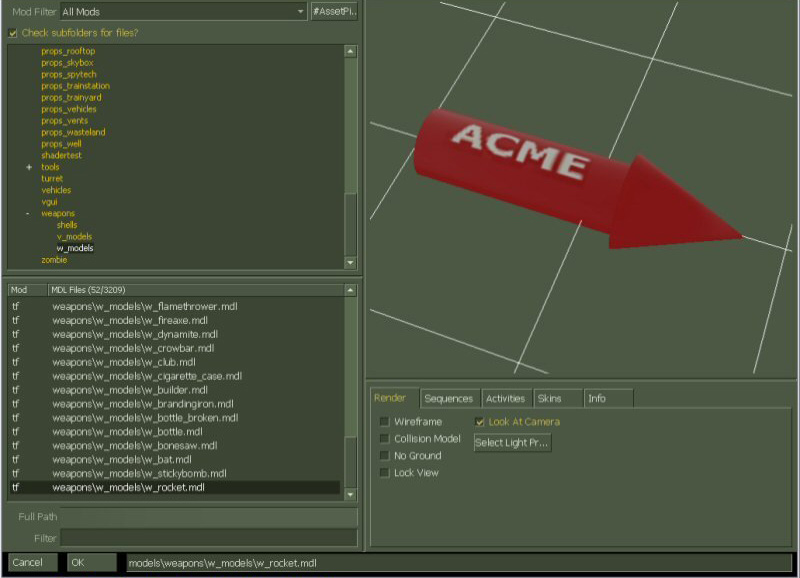This screenshot has height=578, width=800.
Task: Select the shells subfolder
Action: [x=67, y=225]
